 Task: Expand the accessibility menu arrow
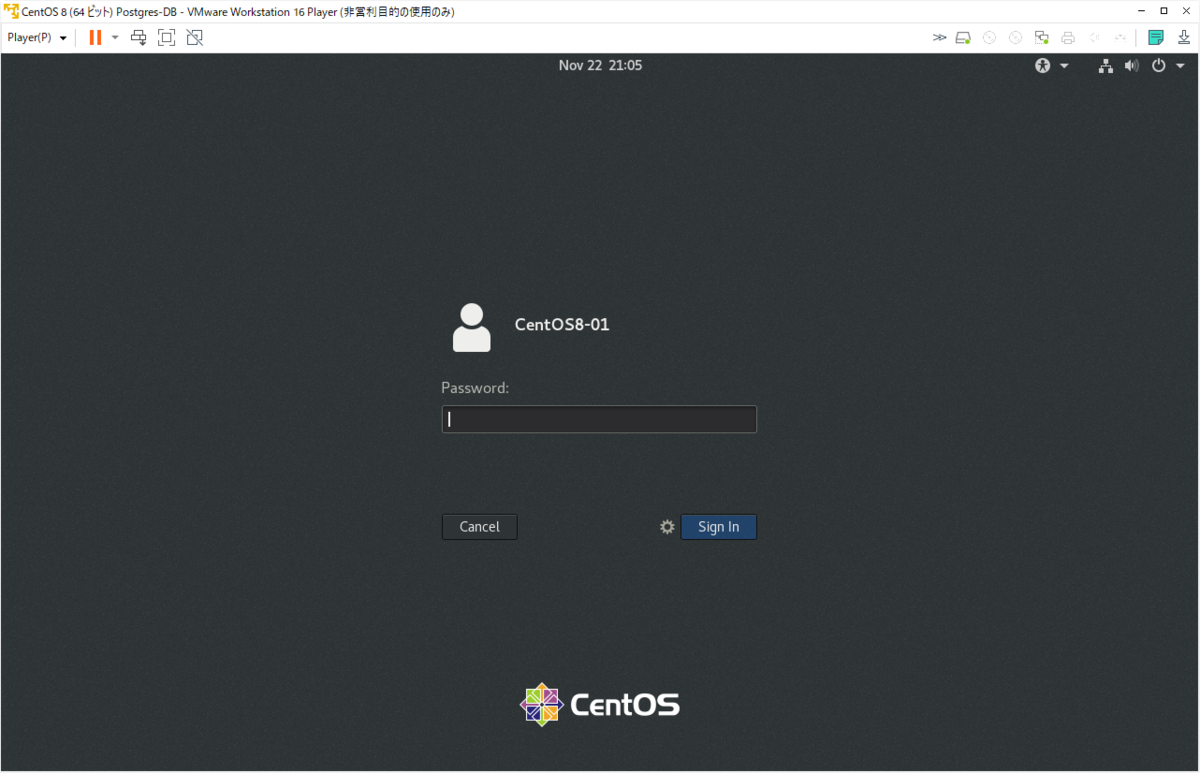(1064, 66)
